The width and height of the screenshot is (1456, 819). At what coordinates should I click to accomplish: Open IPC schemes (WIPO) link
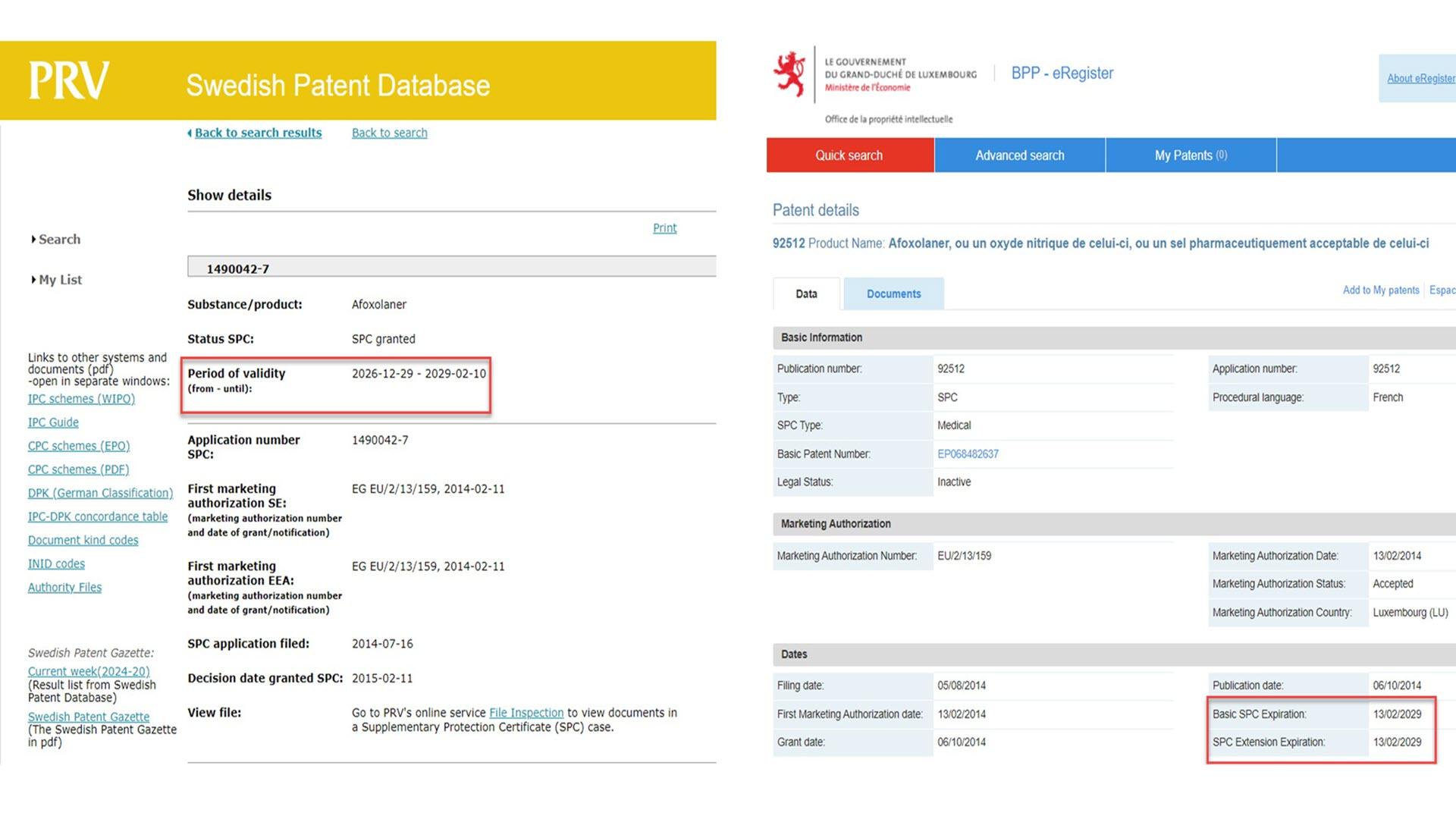(81, 398)
